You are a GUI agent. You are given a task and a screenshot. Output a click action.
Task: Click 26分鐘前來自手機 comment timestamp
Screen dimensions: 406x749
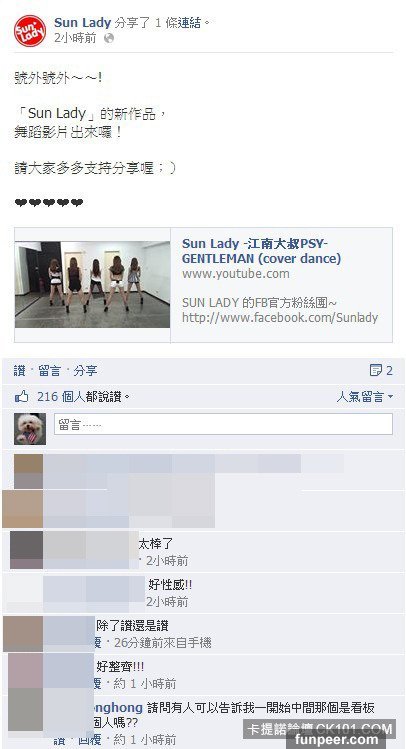(x=162, y=643)
